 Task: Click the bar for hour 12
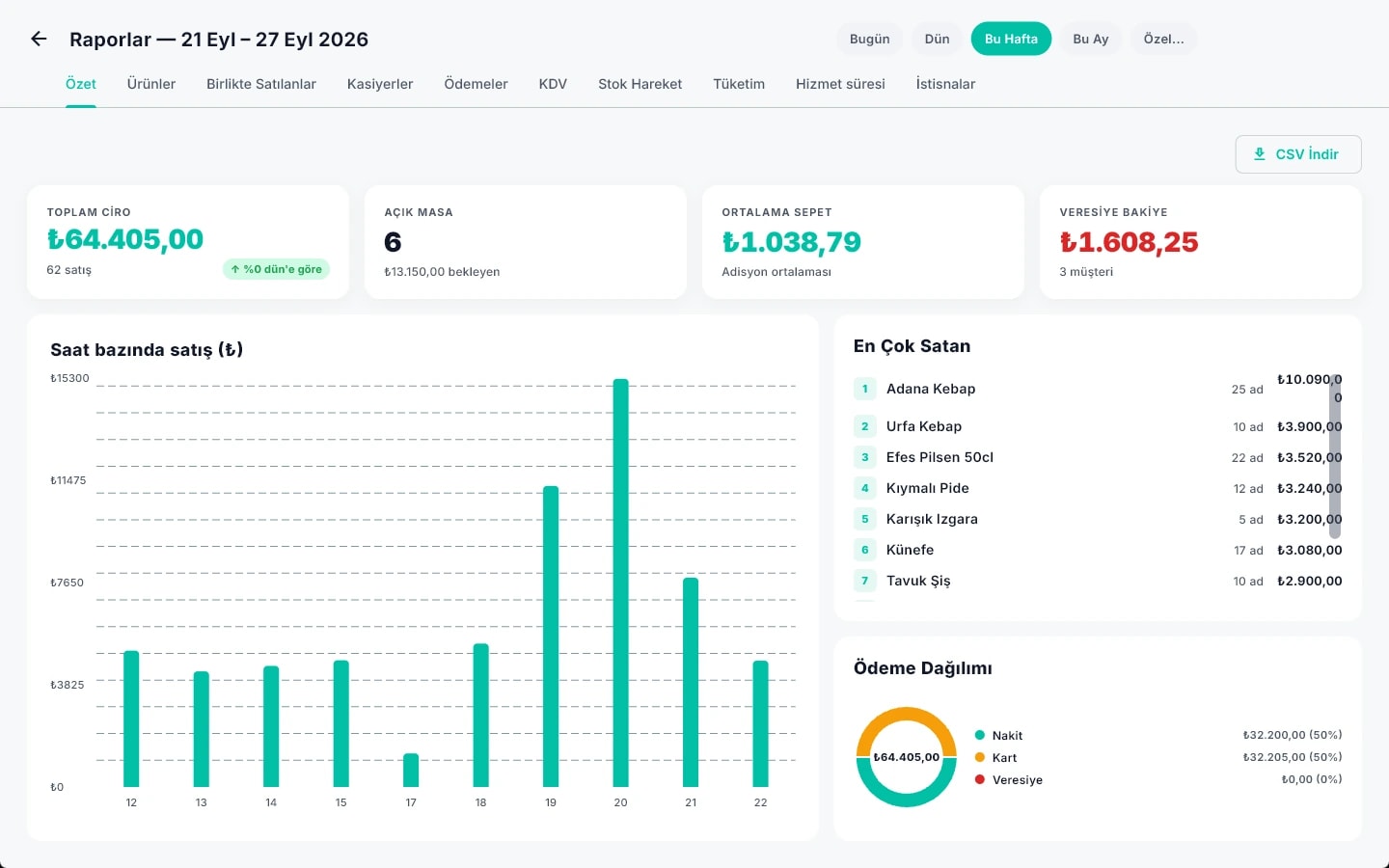[x=131, y=719]
